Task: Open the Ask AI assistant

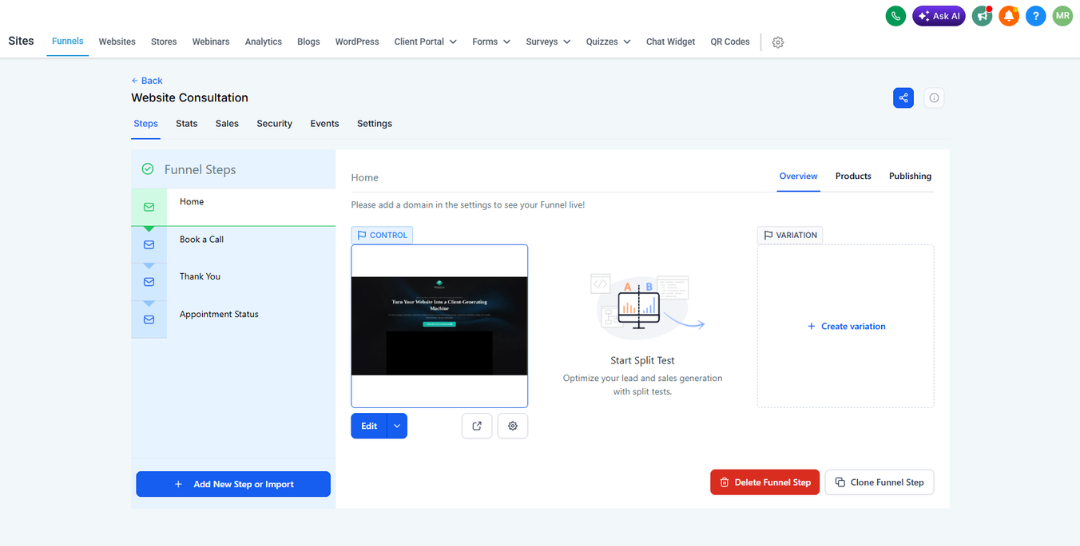Action: pyautogui.click(x=939, y=16)
